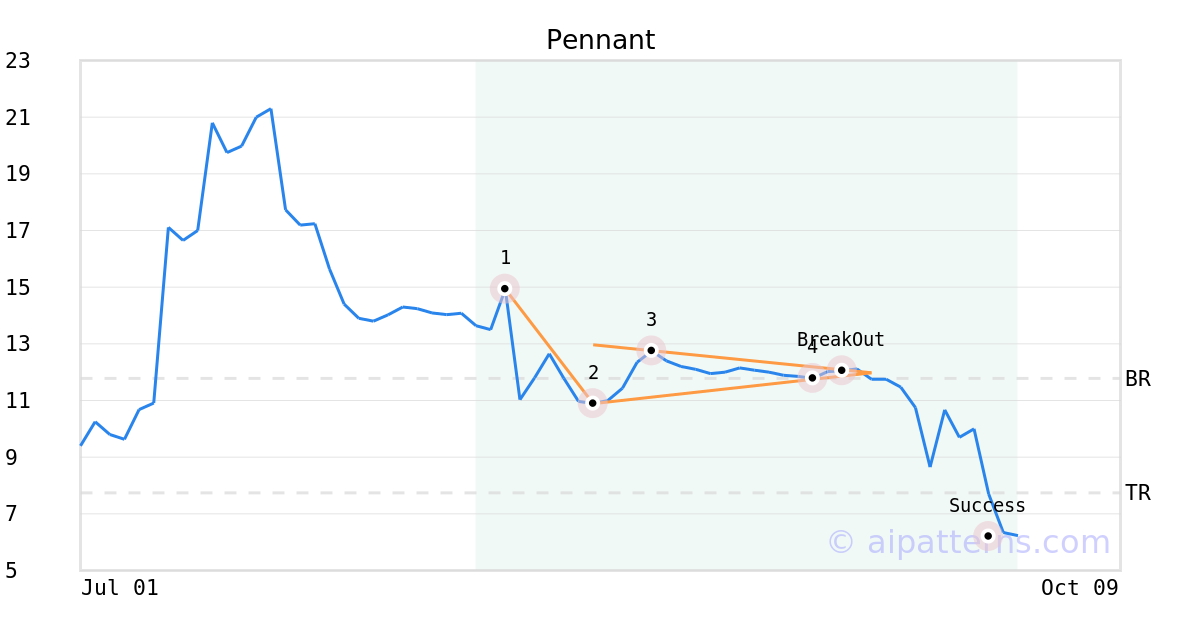Click the 23 y-axis value label

click(x=18, y=61)
